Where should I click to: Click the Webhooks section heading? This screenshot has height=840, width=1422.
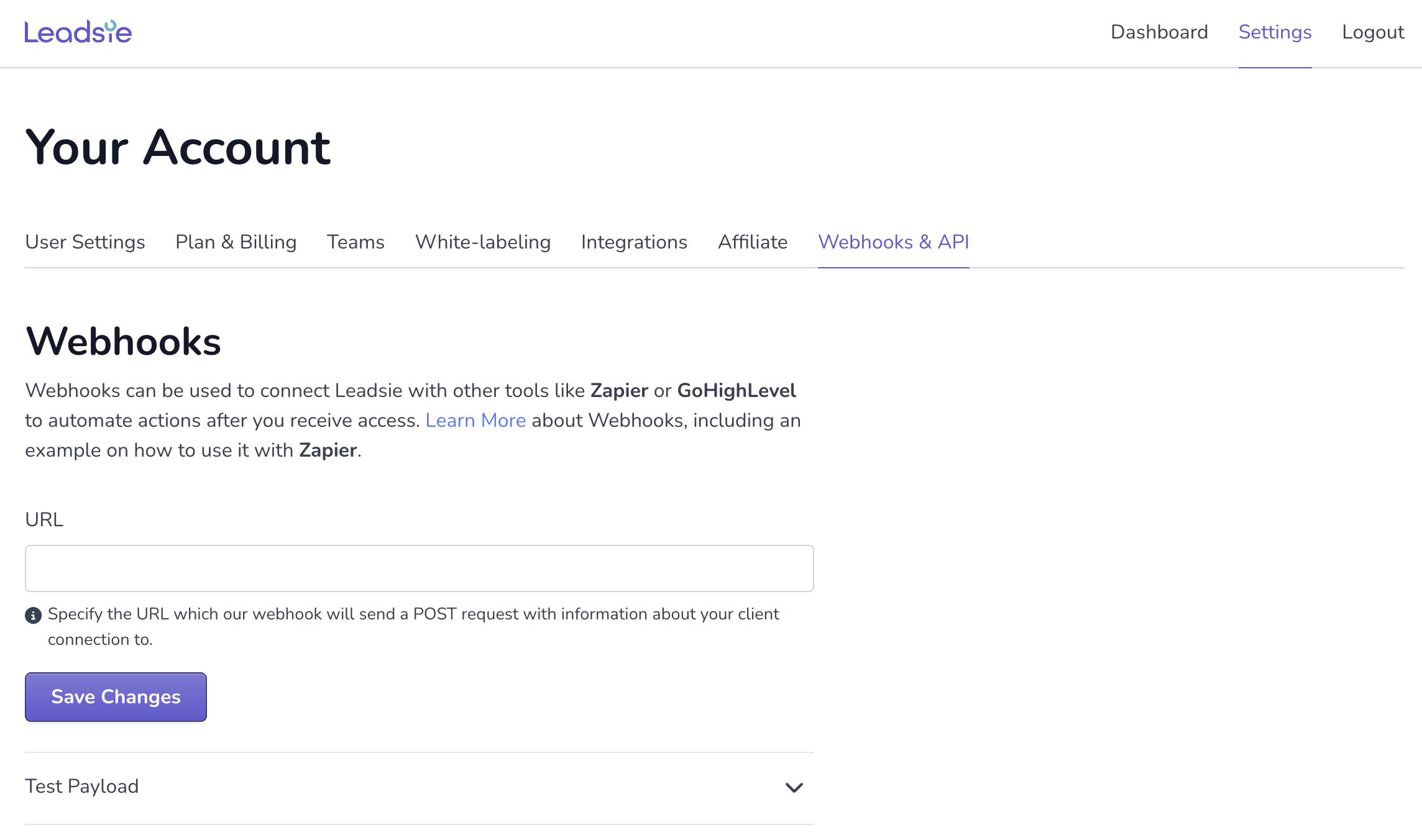(x=123, y=342)
